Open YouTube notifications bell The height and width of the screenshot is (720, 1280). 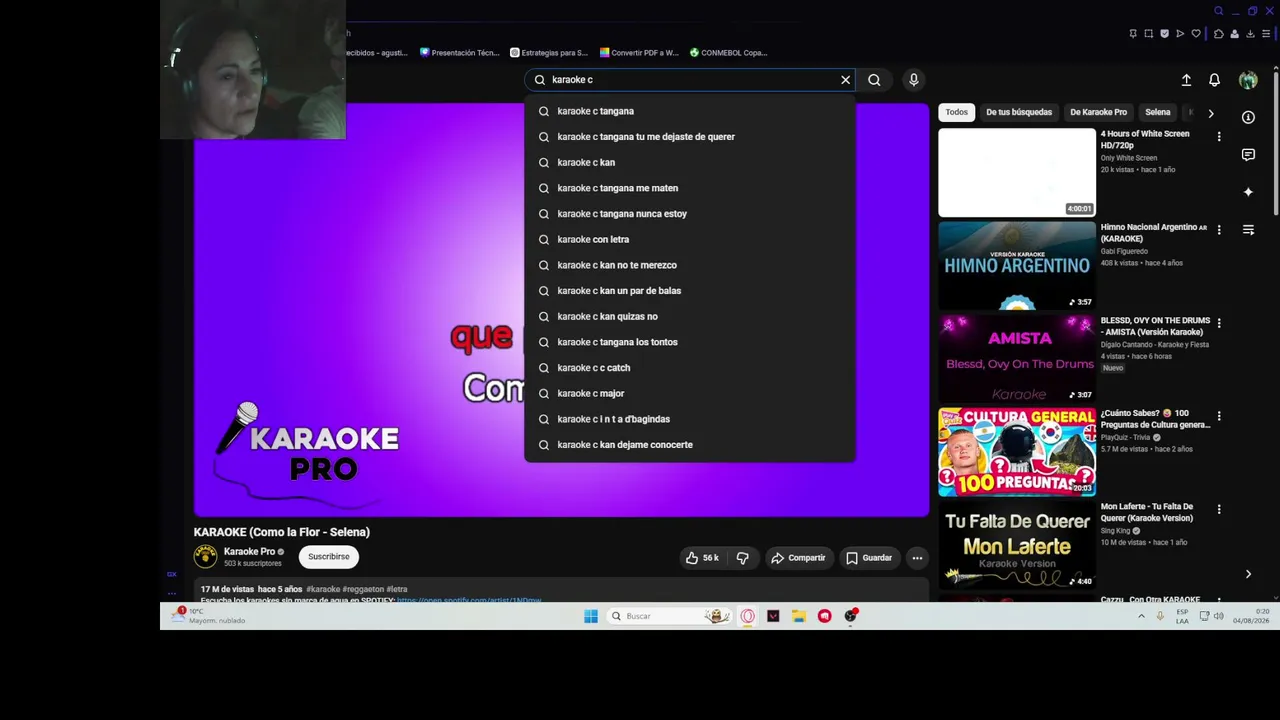point(1214,80)
